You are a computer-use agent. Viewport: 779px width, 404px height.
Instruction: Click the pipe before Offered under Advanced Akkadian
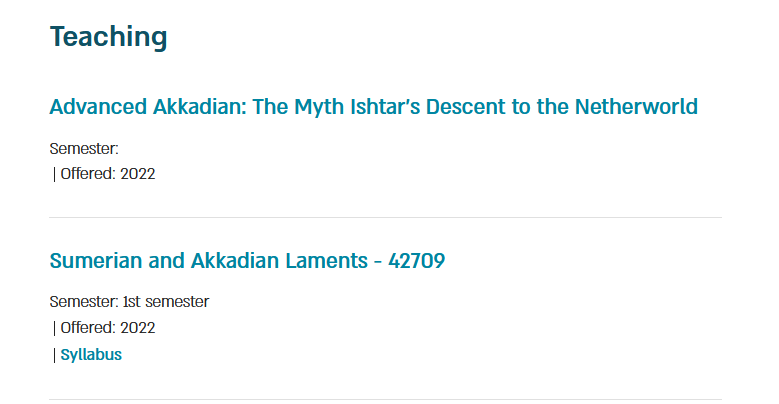click(54, 174)
